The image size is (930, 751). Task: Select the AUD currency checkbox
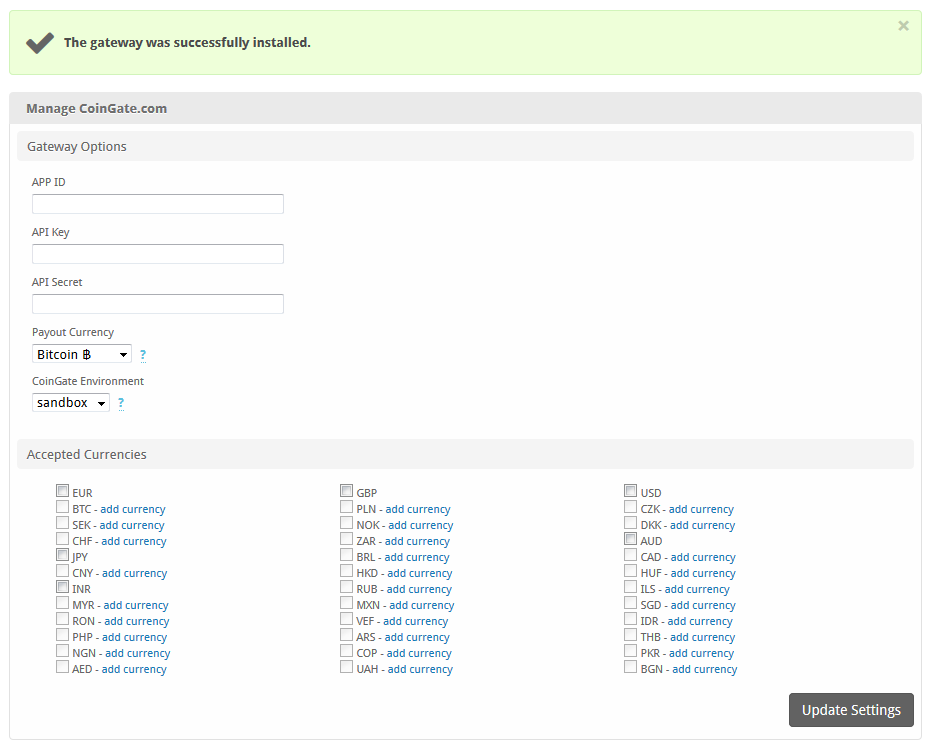[631, 539]
